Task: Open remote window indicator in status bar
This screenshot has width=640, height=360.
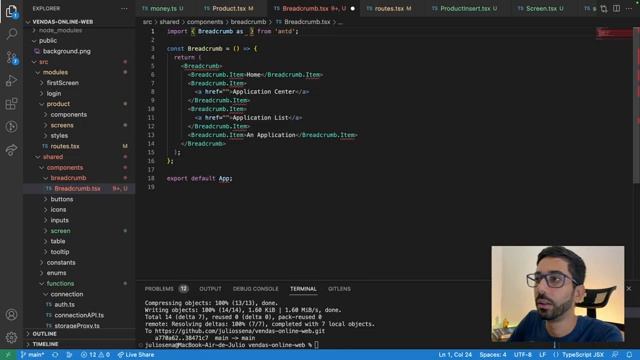Action: [8, 355]
